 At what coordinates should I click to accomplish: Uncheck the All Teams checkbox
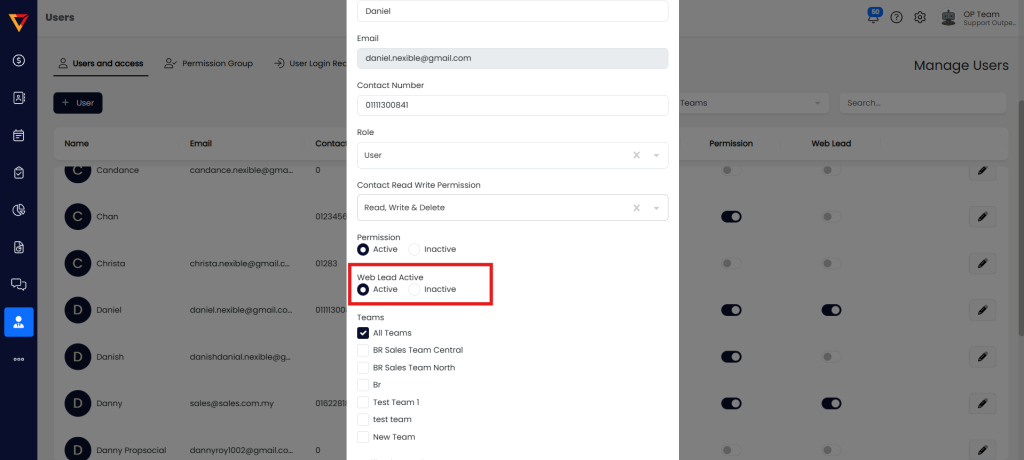pos(363,333)
